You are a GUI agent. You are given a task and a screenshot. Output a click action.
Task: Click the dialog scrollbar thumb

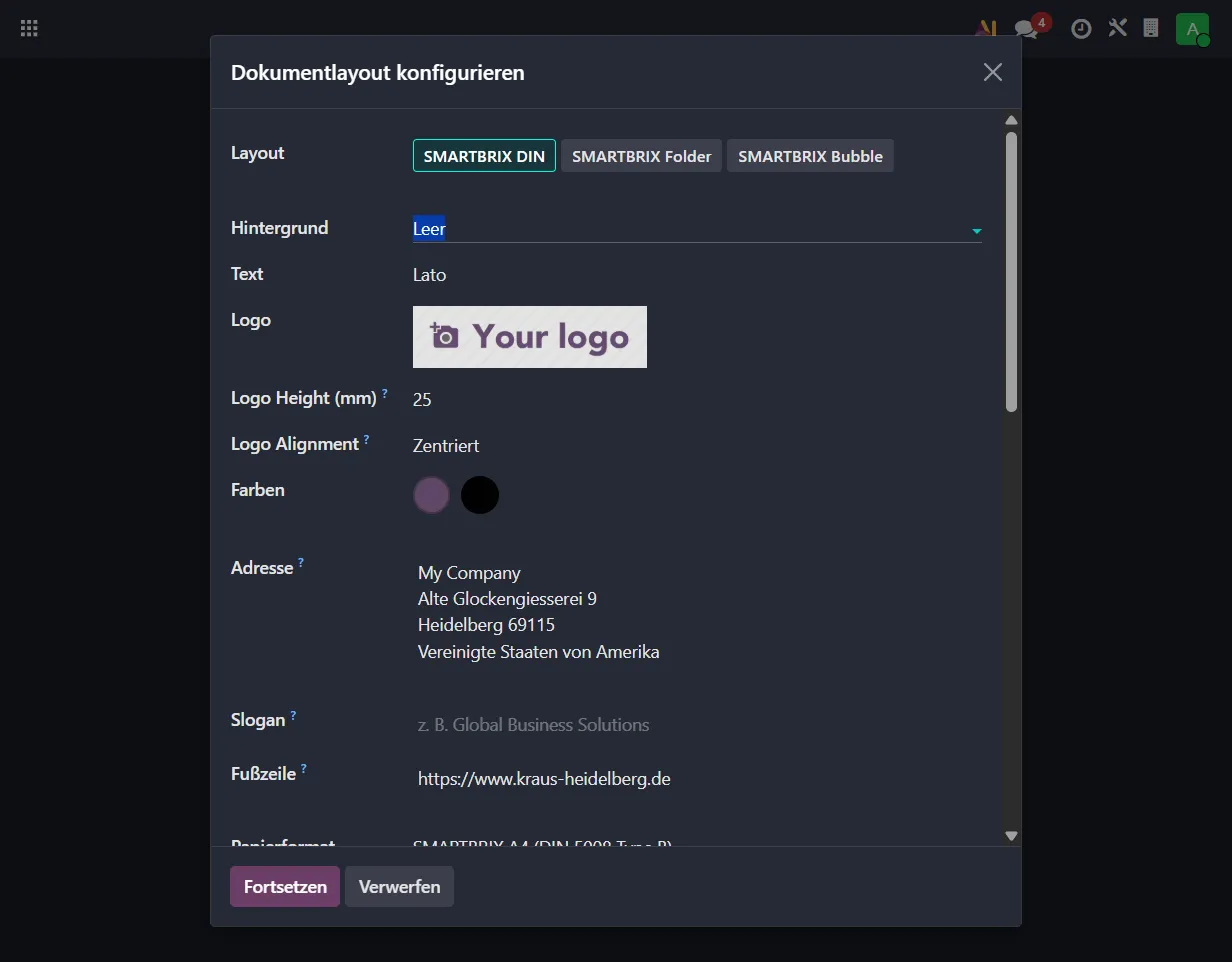tap(1011, 272)
